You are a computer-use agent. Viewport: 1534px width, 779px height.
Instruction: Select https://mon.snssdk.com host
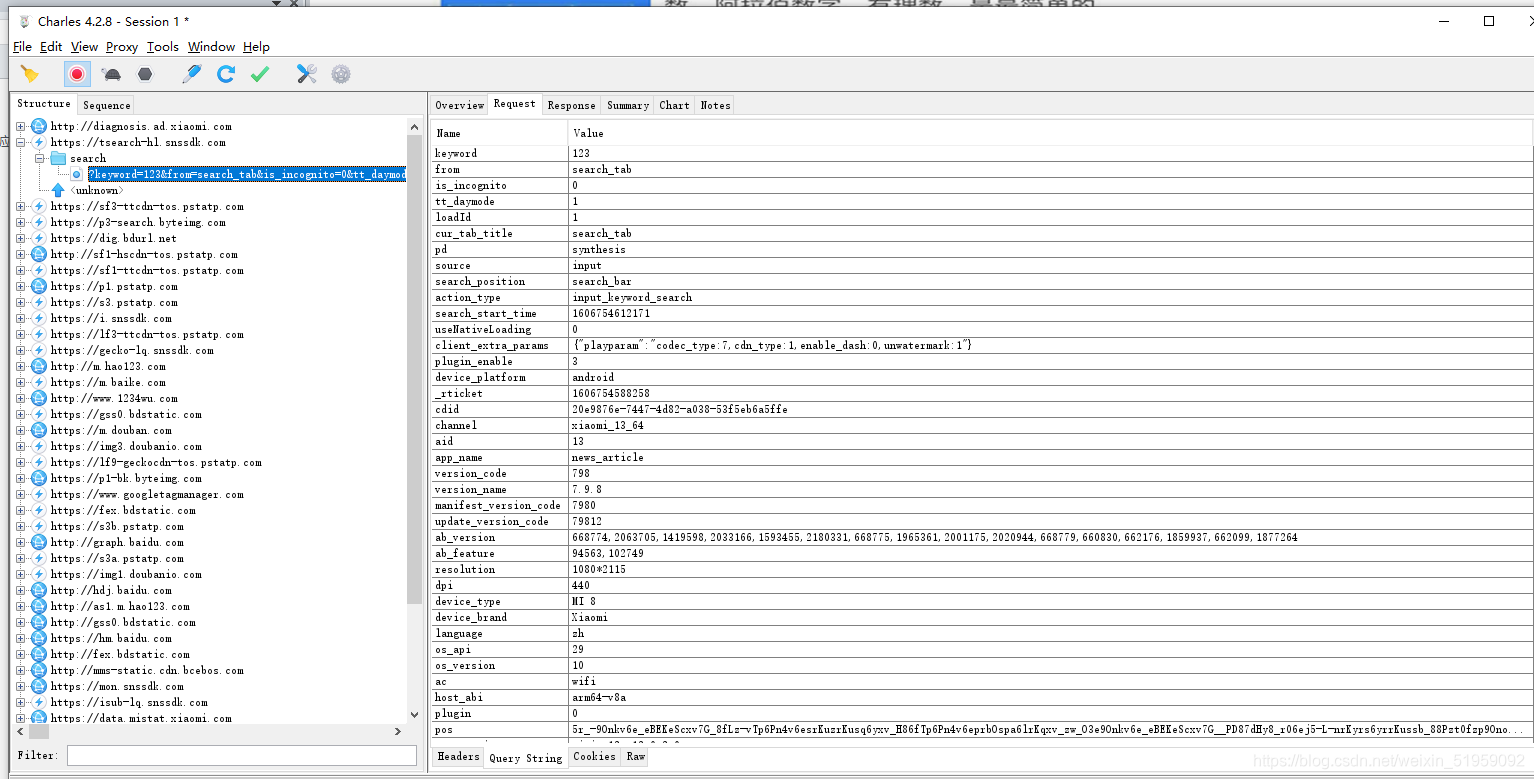click(x=117, y=686)
